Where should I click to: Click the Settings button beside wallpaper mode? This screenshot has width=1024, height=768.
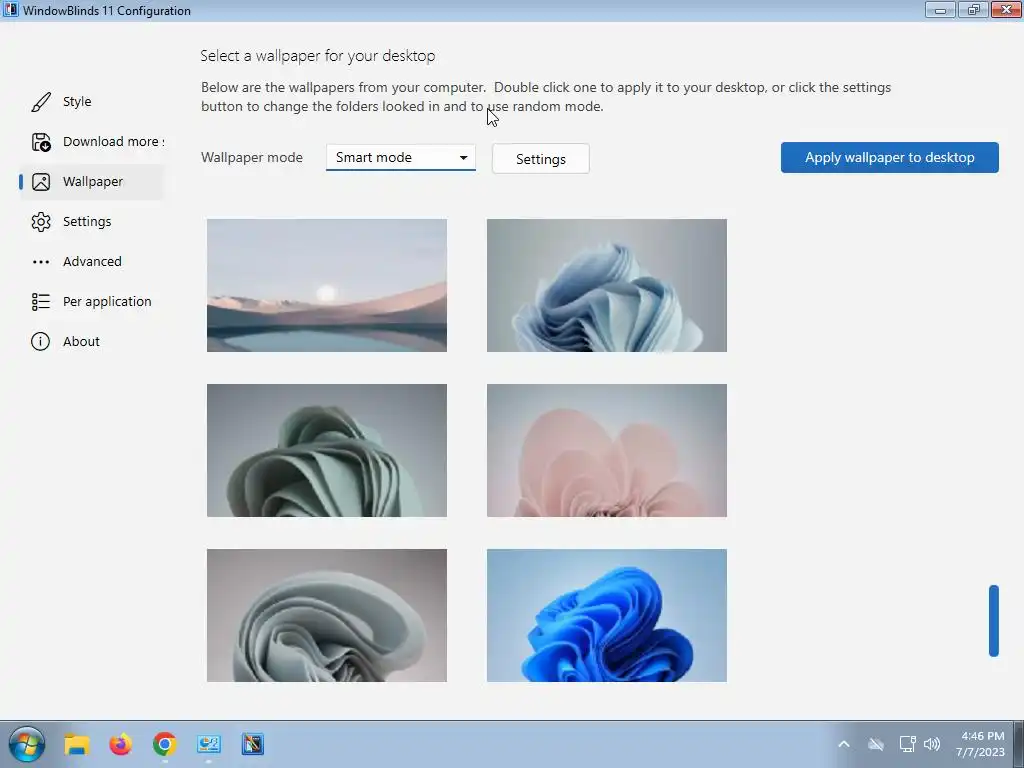541,159
